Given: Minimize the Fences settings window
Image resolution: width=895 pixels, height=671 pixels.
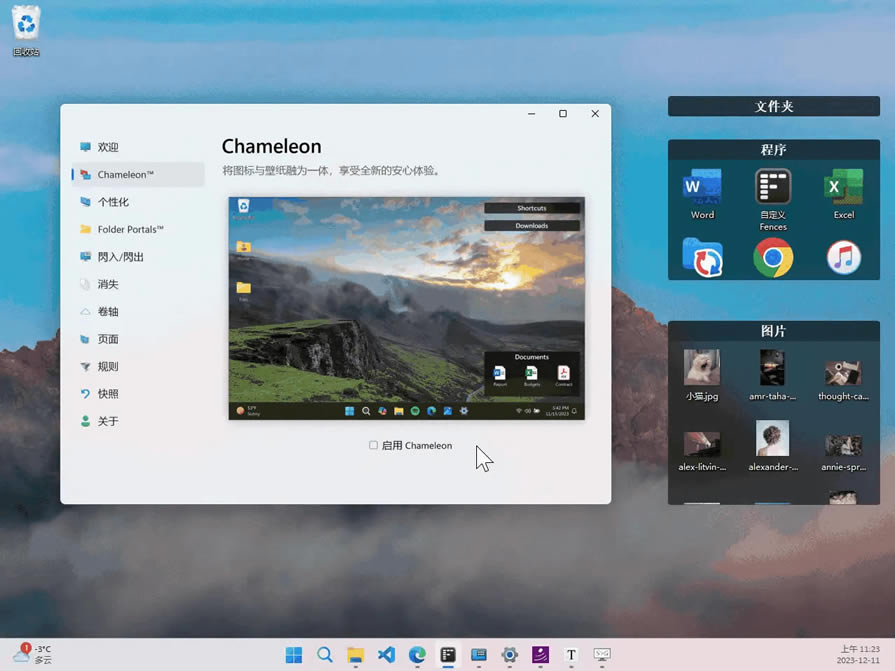Looking at the screenshot, I should point(531,114).
